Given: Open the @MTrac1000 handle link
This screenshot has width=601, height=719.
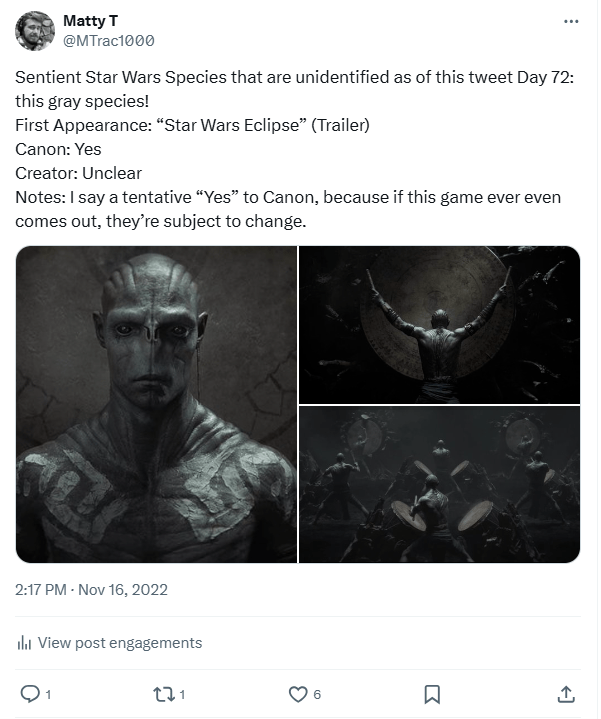Looking at the screenshot, I should (x=108, y=40).
